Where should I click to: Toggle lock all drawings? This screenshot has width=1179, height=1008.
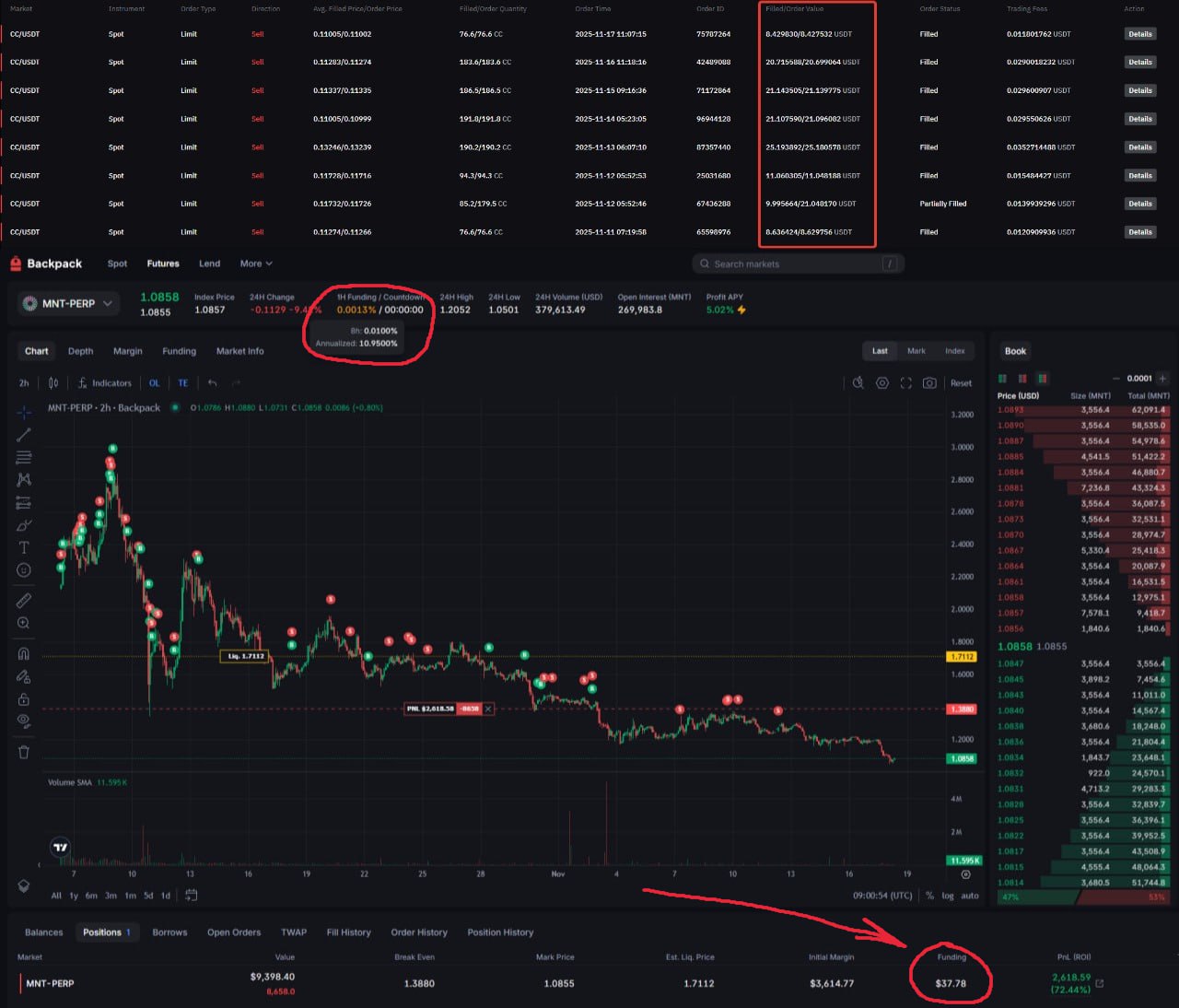pos(24,699)
